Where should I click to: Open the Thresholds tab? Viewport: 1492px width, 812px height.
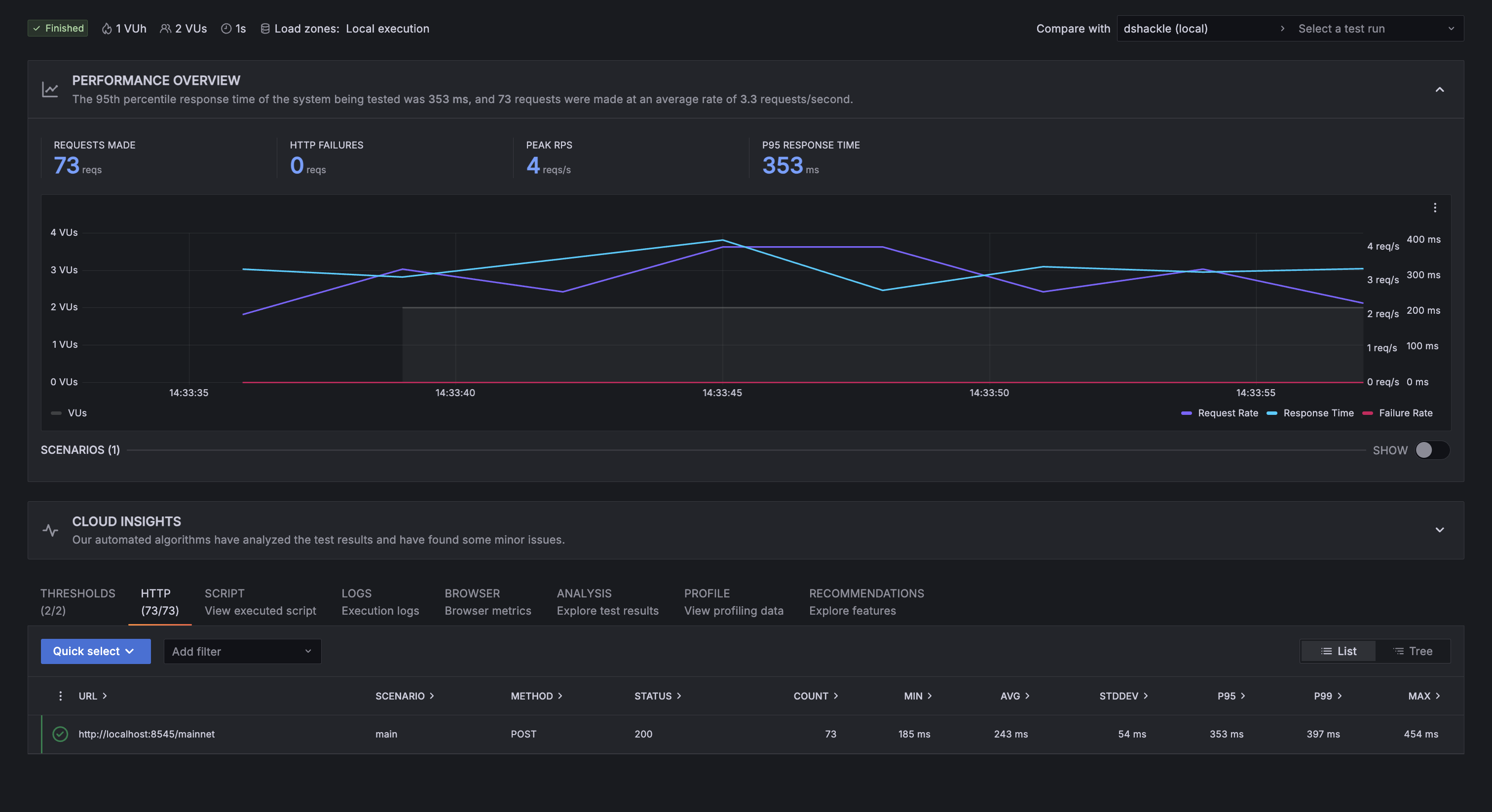(x=77, y=601)
